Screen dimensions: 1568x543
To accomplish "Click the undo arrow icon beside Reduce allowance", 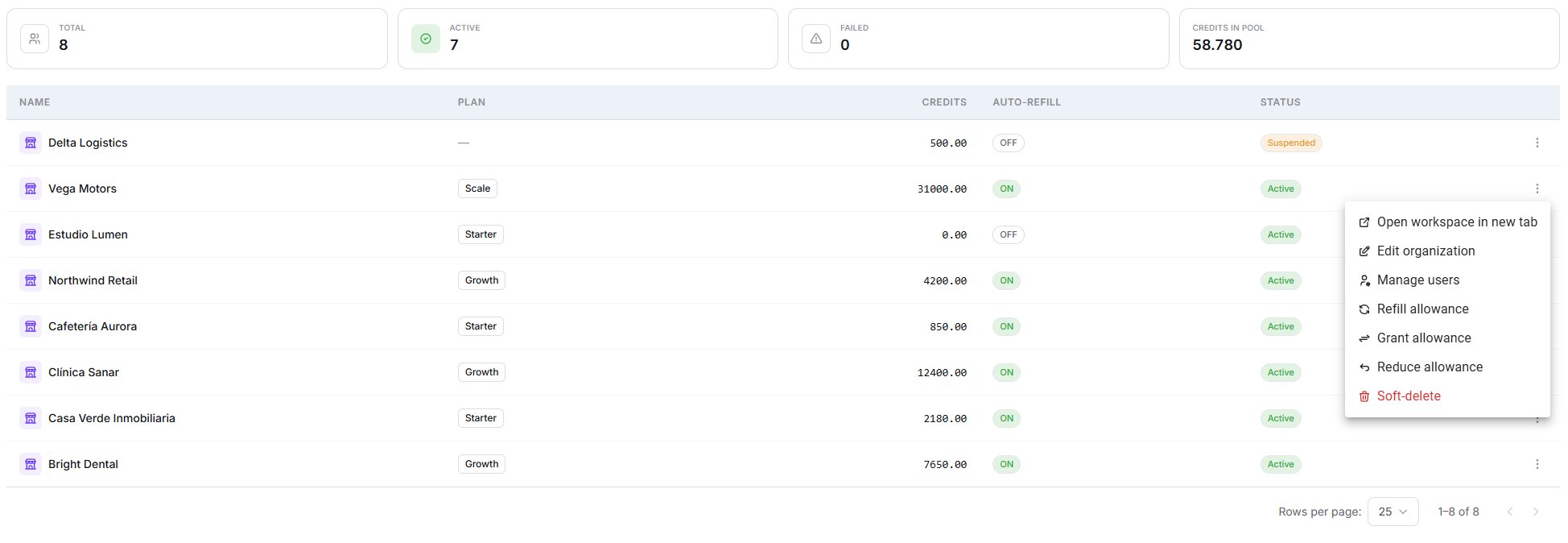I will [1364, 367].
